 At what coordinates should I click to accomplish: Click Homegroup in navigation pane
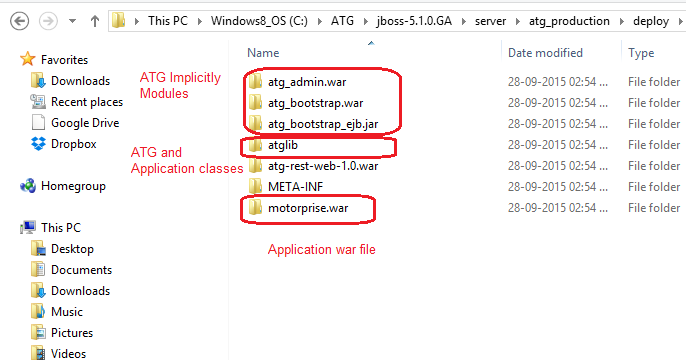coord(73,186)
